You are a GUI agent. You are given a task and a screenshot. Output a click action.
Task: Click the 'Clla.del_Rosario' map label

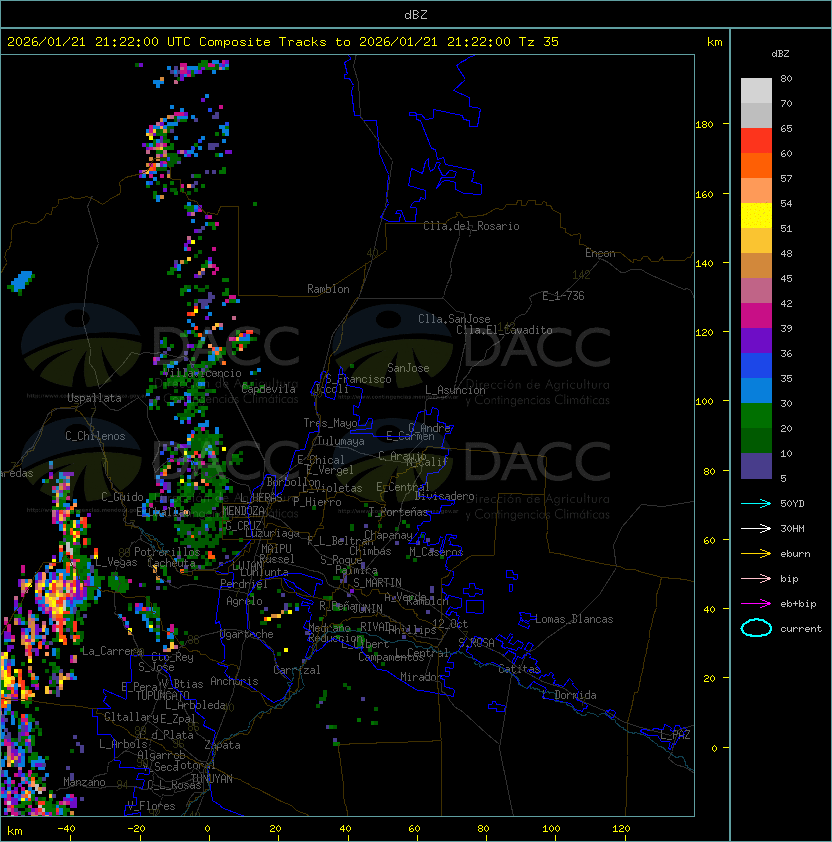[x=471, y=226]
